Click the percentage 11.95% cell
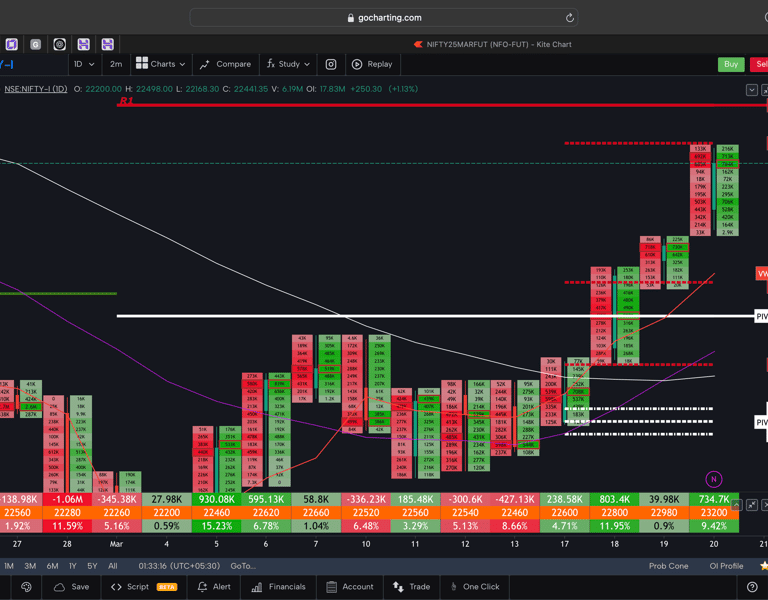 pos(614,526)
